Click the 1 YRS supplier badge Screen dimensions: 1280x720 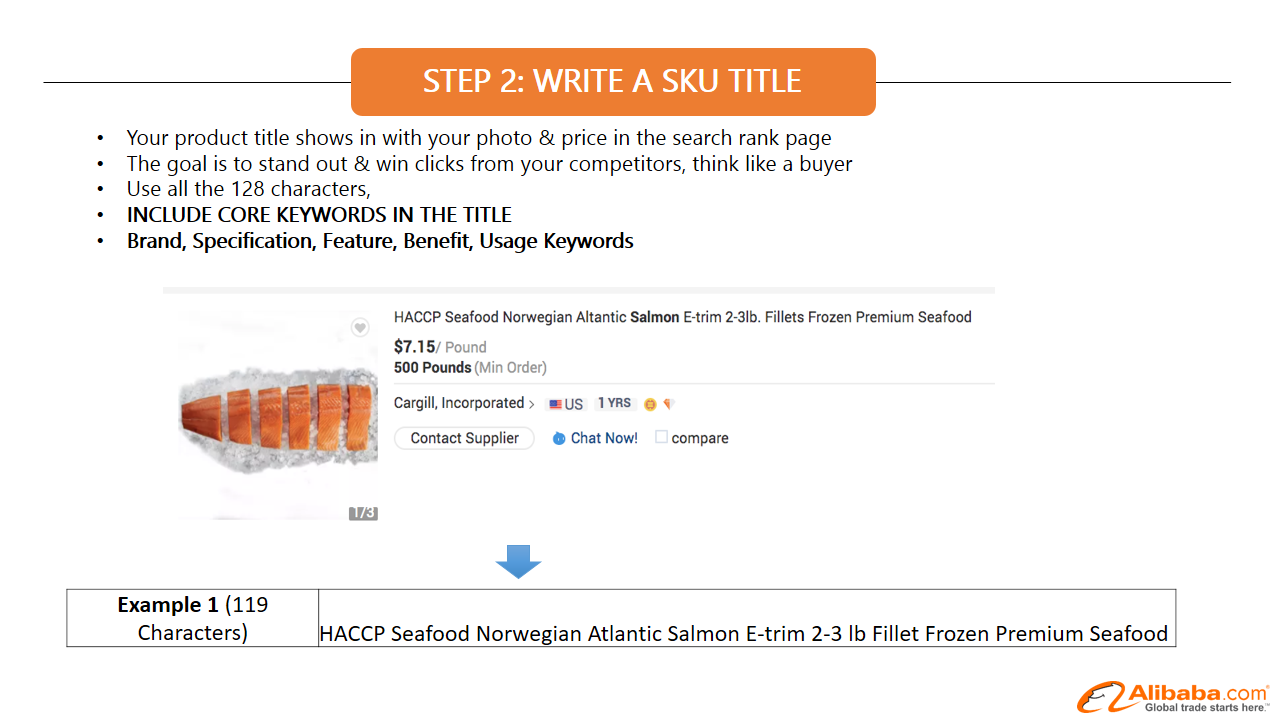pyautogui.click(x=614, y=403)
